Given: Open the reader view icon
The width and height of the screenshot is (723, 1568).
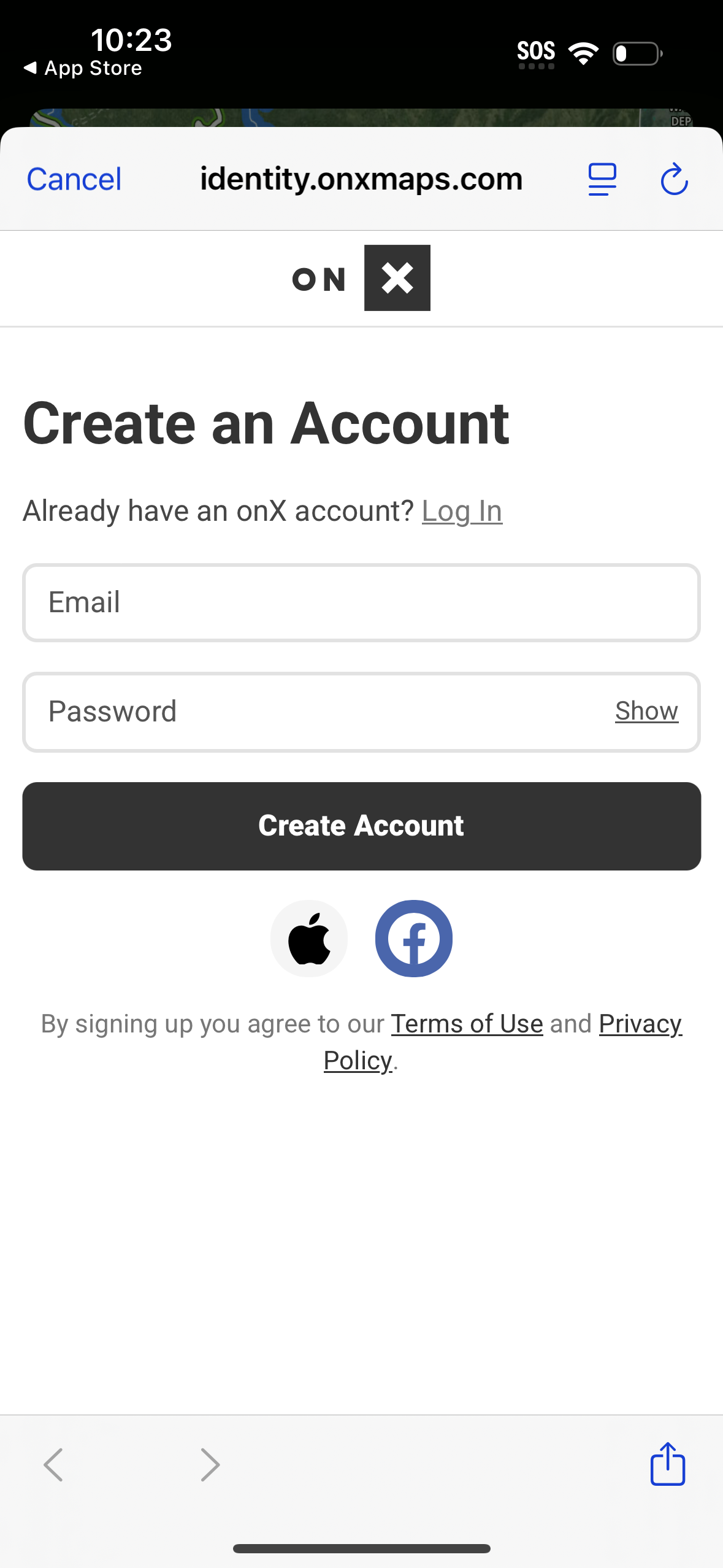Looking at the screenshot, I should 602,179.
